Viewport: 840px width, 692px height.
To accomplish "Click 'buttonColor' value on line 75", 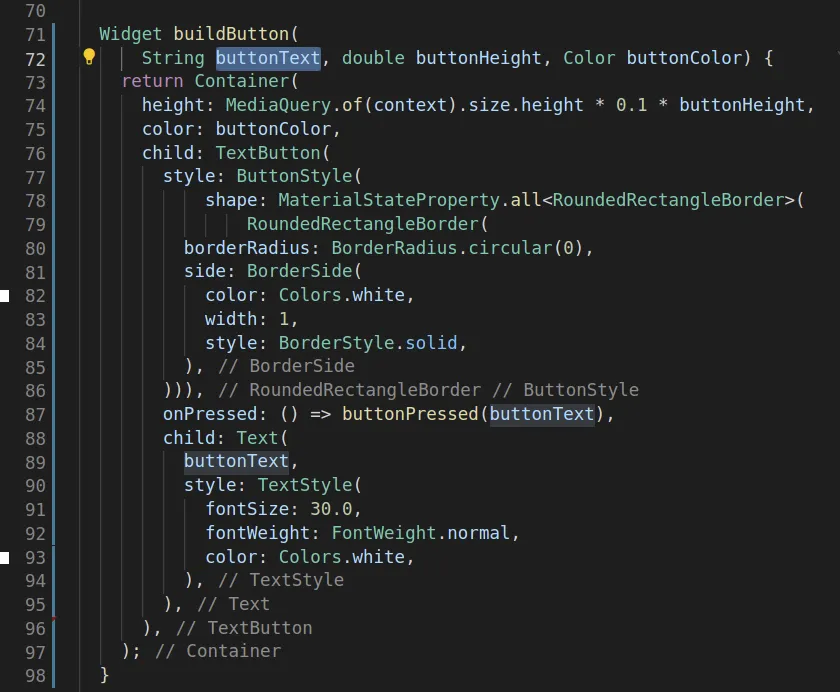I will [x=273, y=129].
